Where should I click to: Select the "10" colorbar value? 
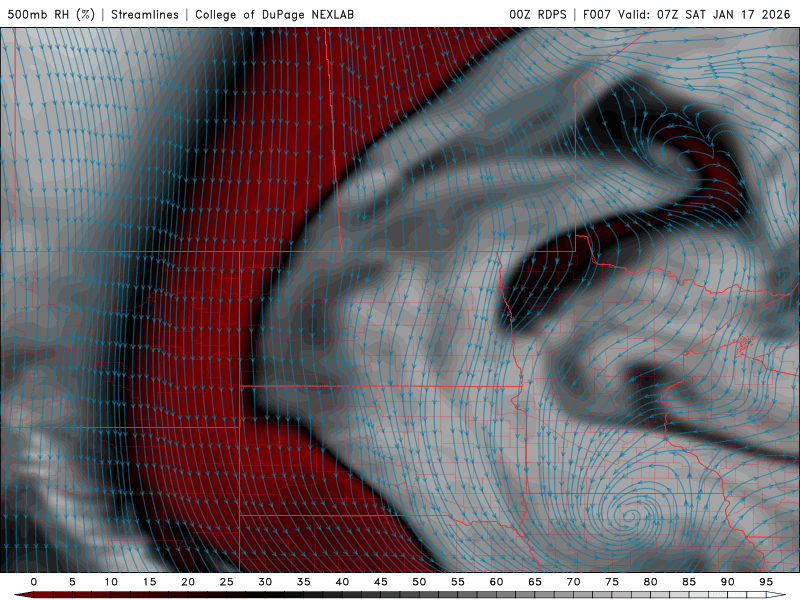111,582
